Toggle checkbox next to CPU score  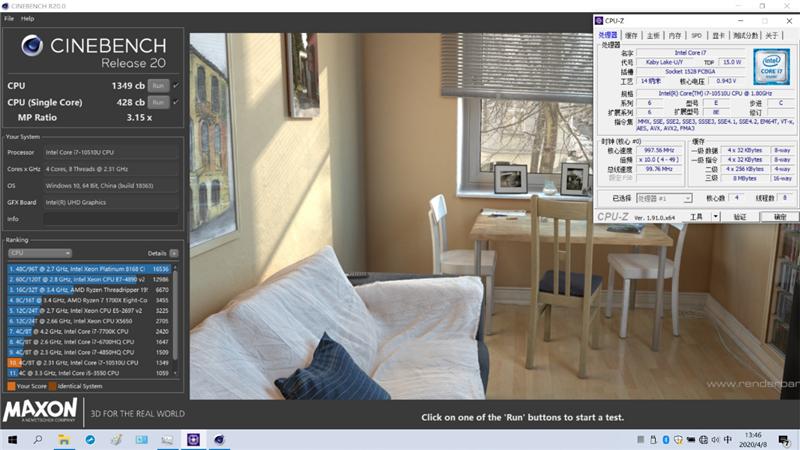(x=176, y=86)
